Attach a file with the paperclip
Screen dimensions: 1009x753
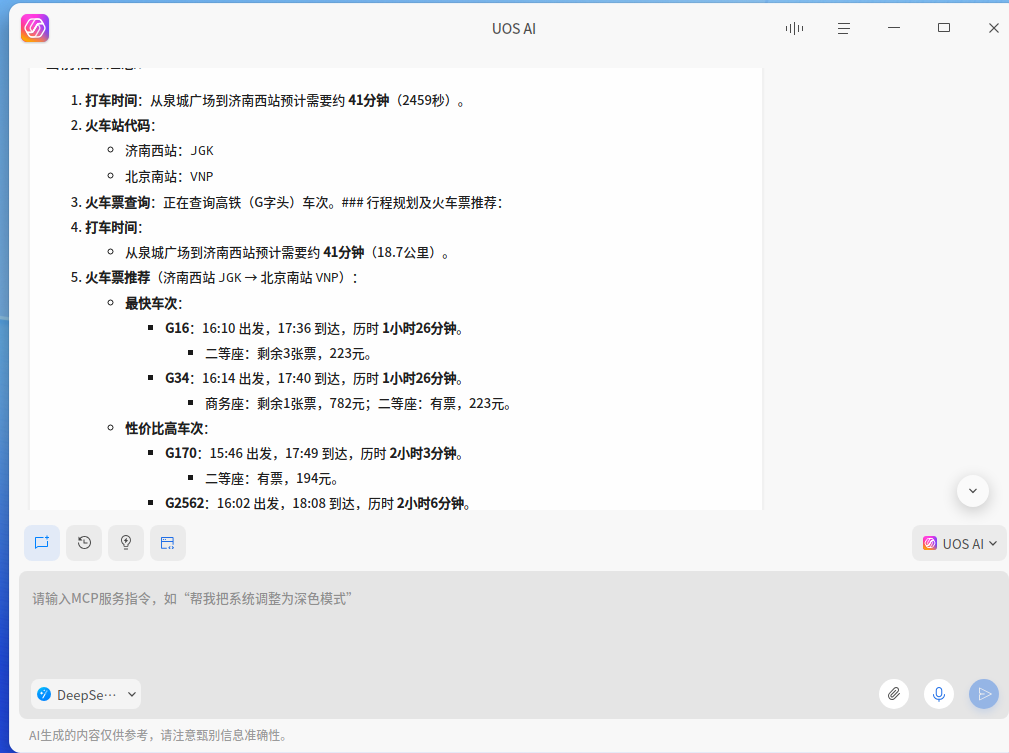click(894, 694)
